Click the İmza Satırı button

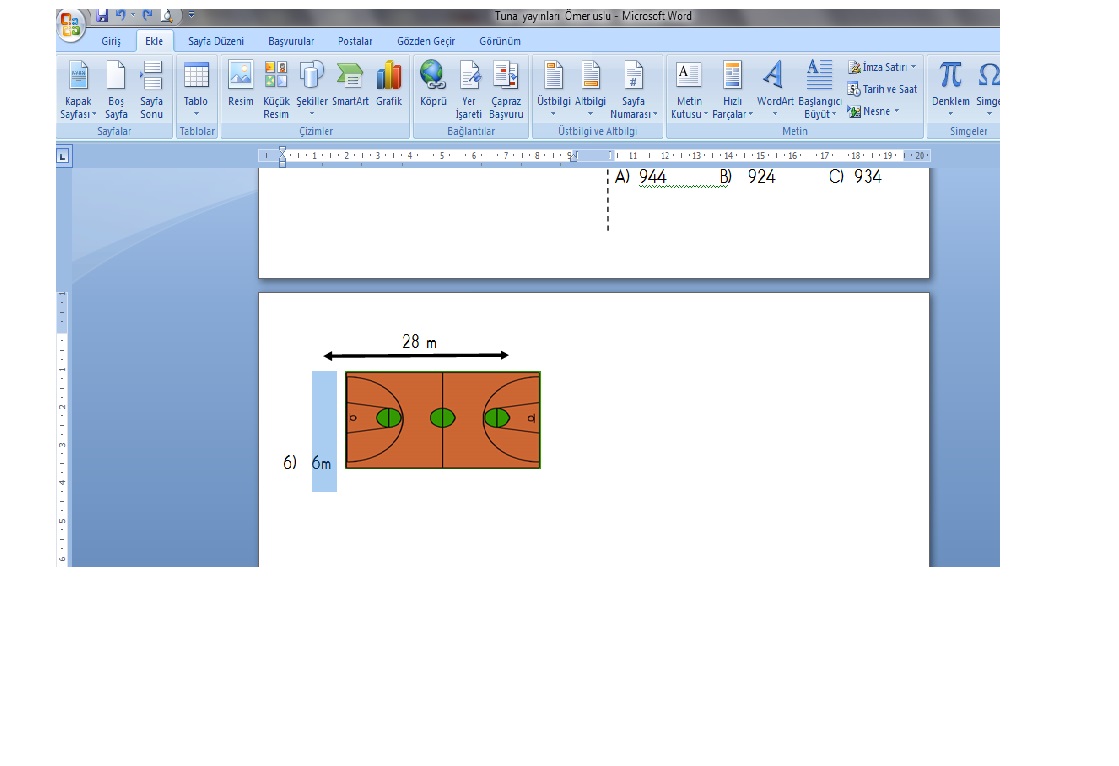pyautogui.click(x=882, y=67)
